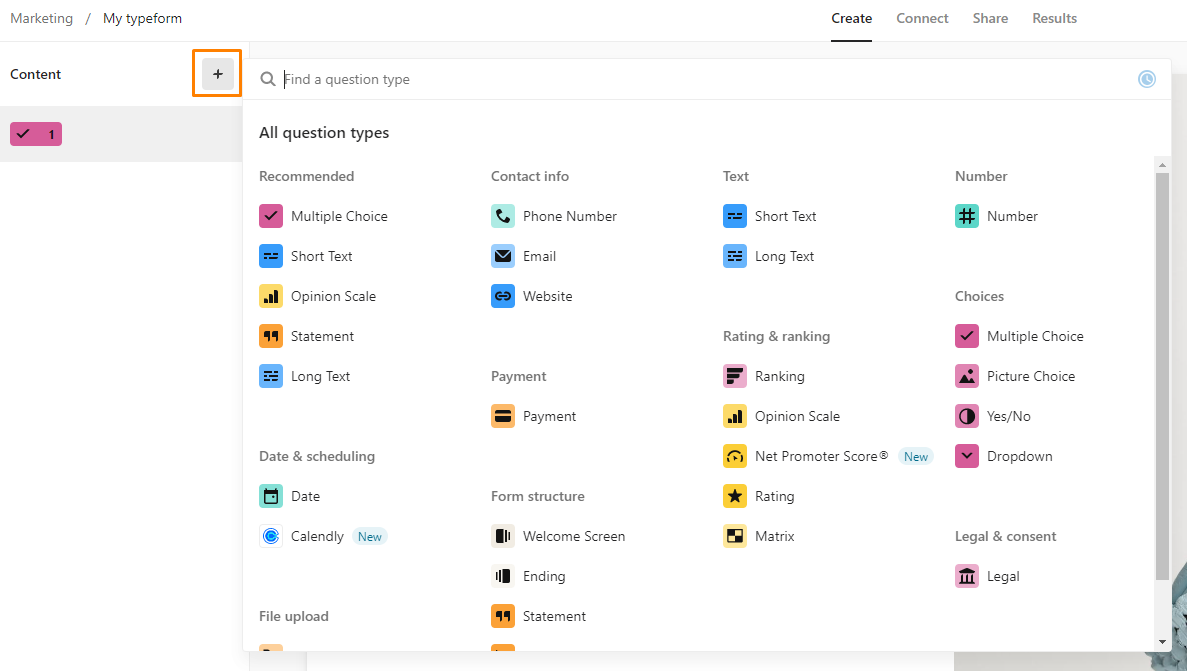The width and height of the screenshot is (1187, 671).
Task: Select Long Text icon under Recommended
Action: tap(271, 376)
